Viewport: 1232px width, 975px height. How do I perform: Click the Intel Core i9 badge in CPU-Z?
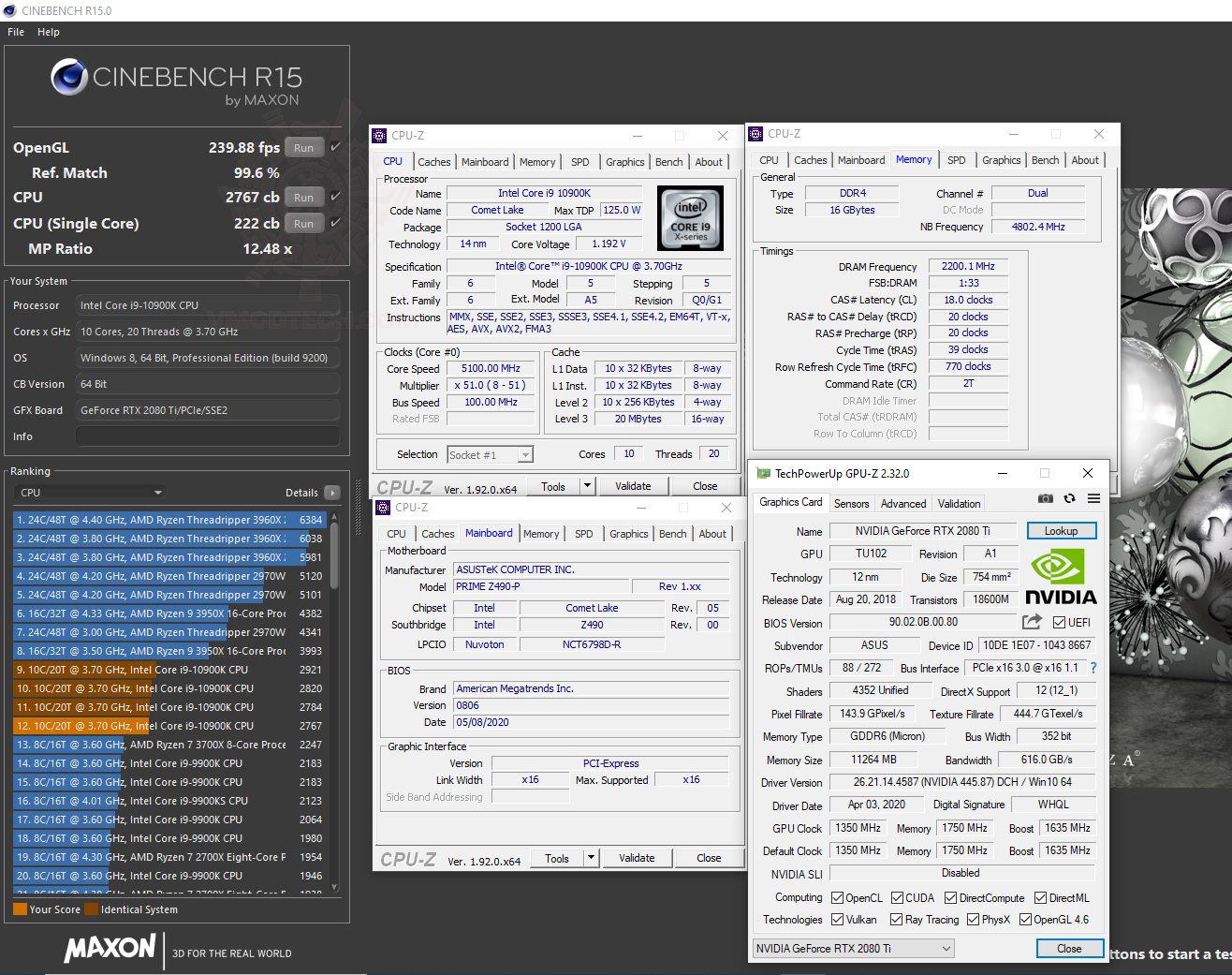click(x=690, y=218)
